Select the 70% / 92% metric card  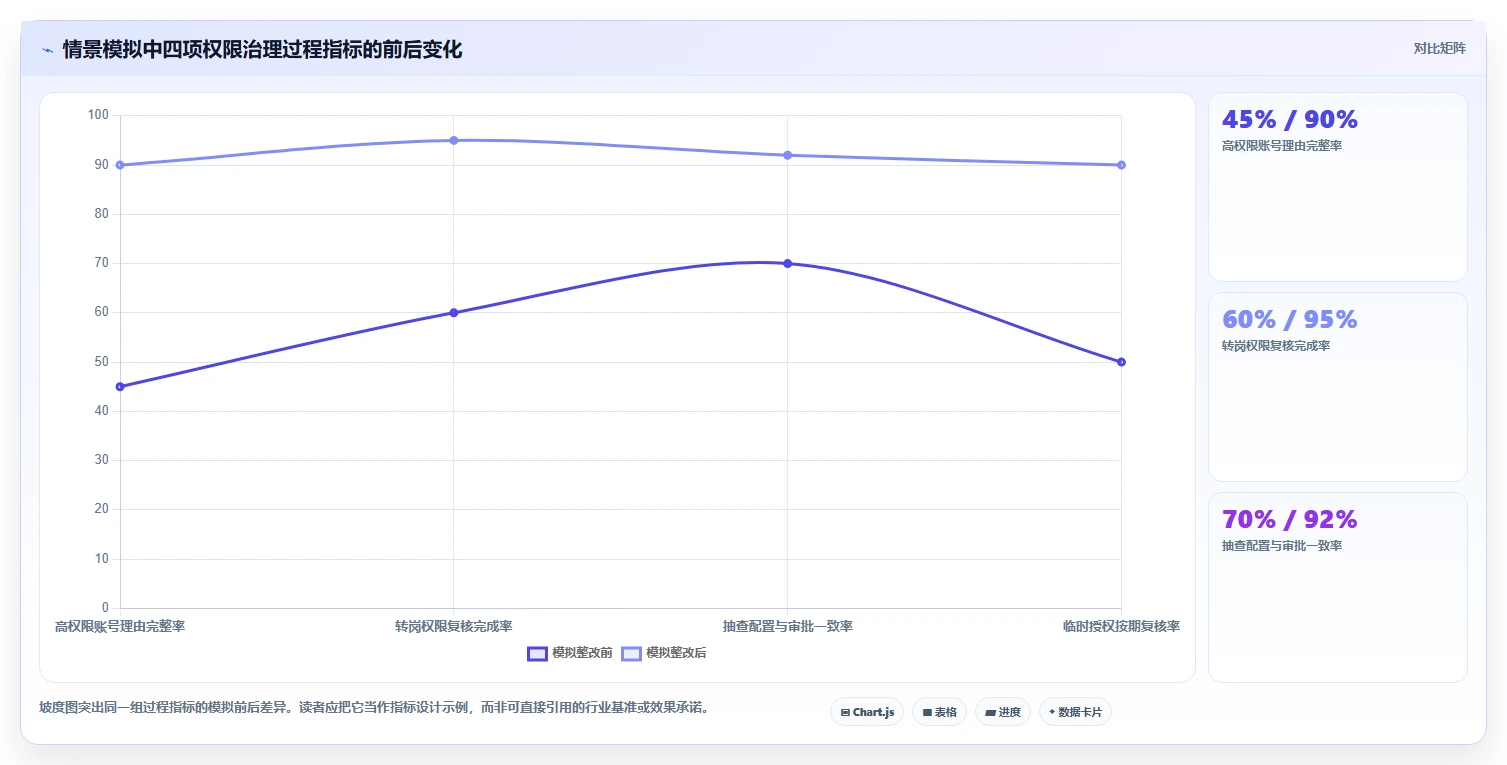click(x=1337, y=587)
